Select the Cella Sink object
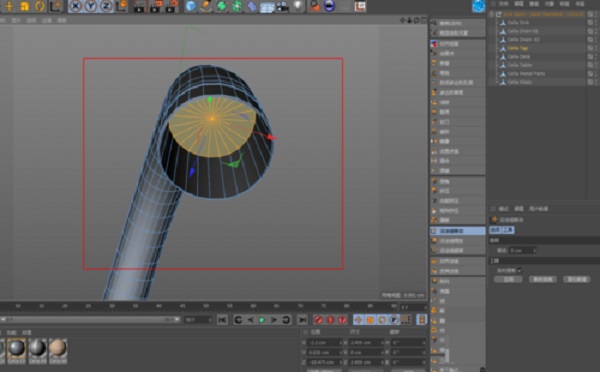This screenshot has width=600, height=372. pyautogui.click(x=518, y=23)
